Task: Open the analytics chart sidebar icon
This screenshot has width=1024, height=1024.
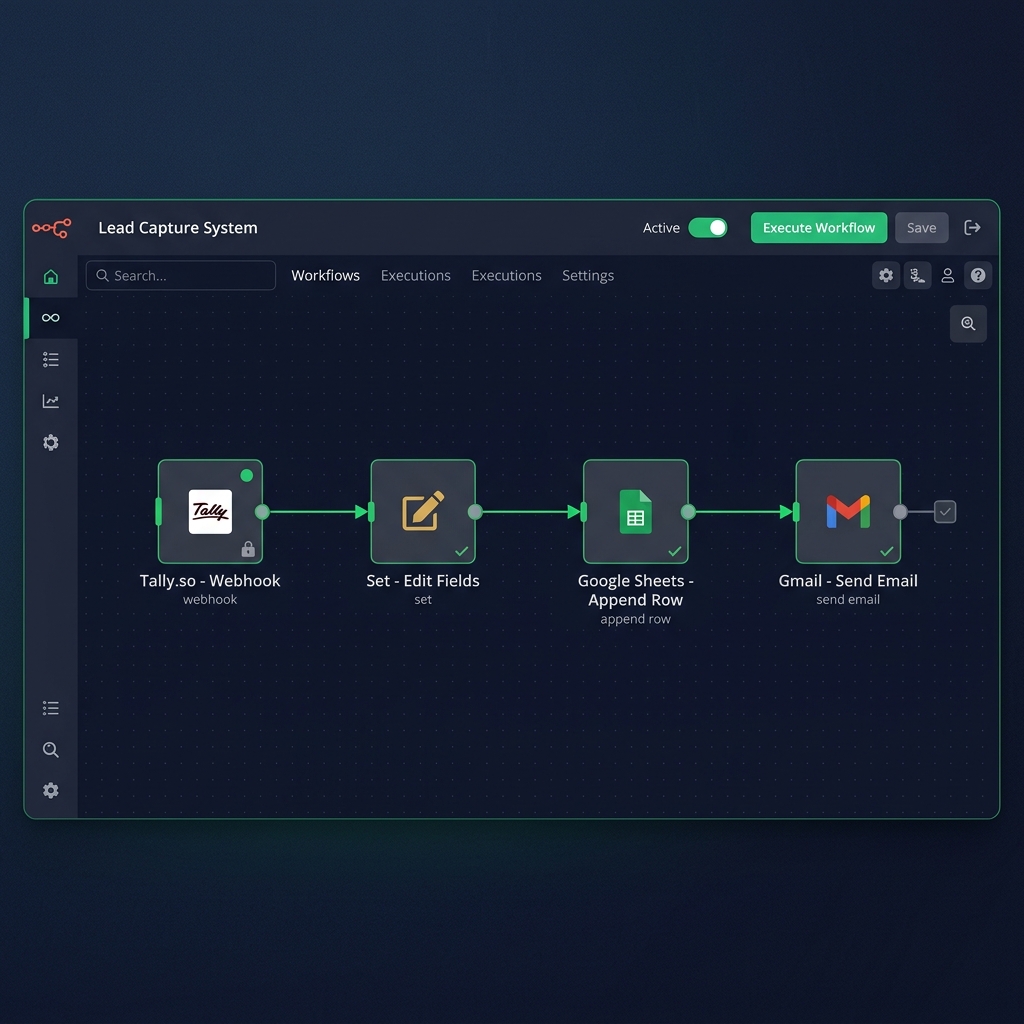Action: click(50, 401)
